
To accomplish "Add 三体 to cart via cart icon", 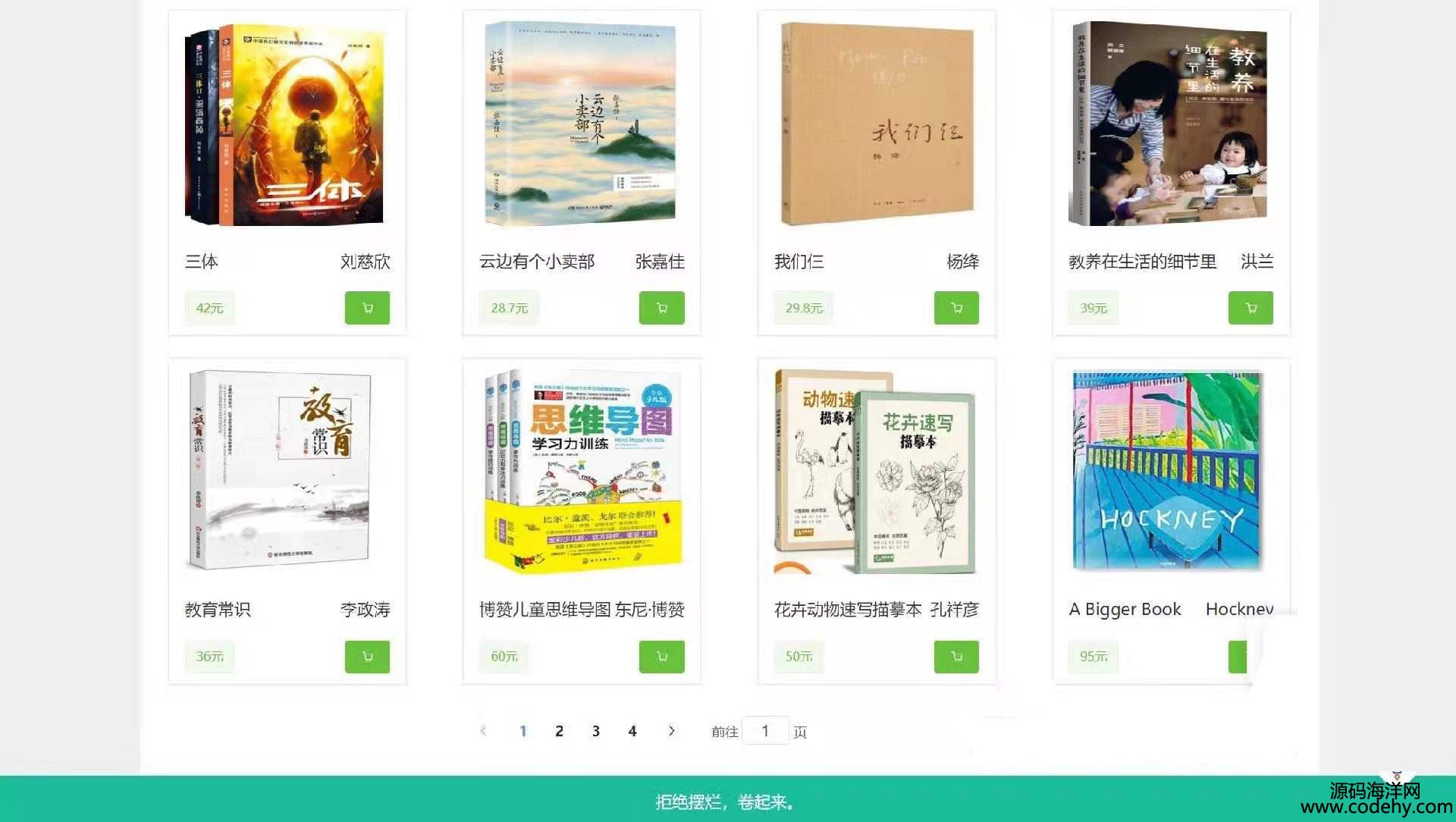I will [367, 308].
